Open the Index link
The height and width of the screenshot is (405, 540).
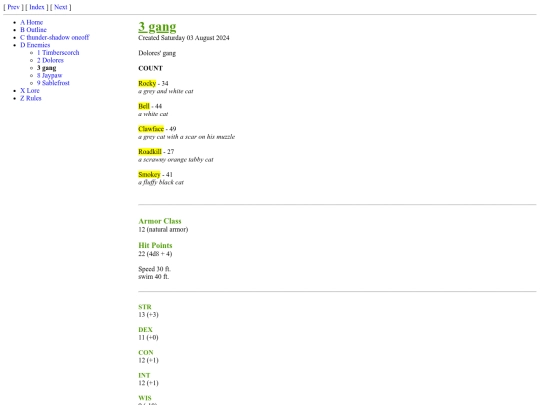pos(37,7)
